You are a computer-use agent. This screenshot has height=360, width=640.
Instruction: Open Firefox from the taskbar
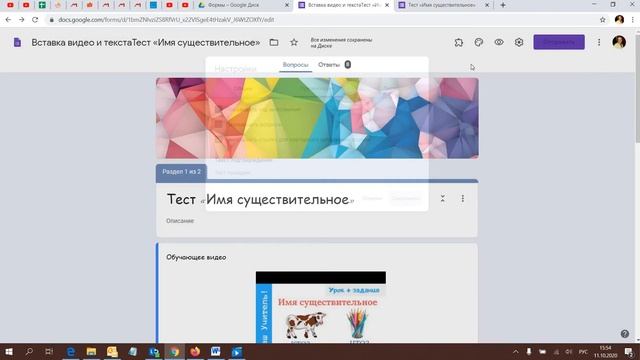point(195,351)
